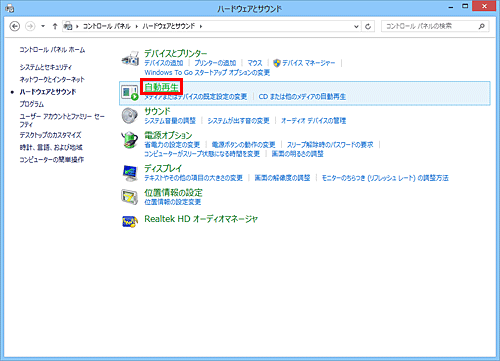Open the ディスプレイ heading link
Image resolution: width=500 pixels, height=361 pixels.
tap(163, 169)
